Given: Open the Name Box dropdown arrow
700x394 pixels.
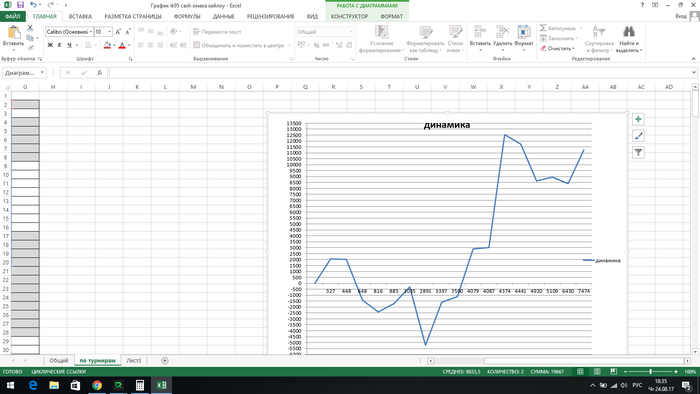Looking at the screenshot, I should (42, 73).
